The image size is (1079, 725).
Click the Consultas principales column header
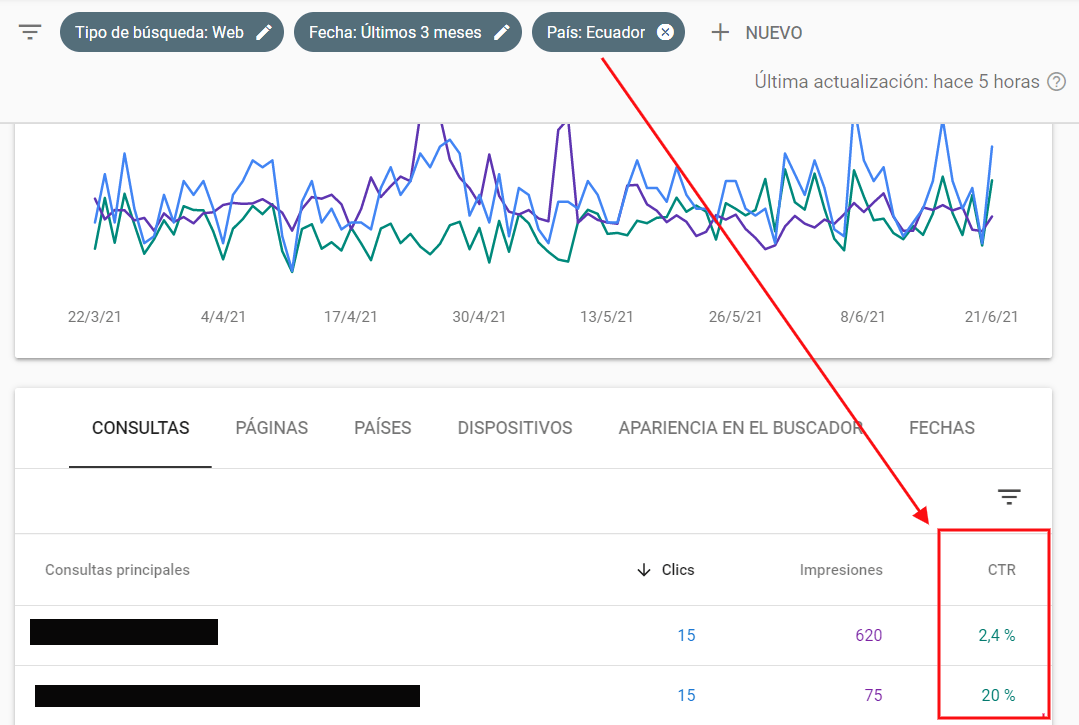(x=118, y=570)
